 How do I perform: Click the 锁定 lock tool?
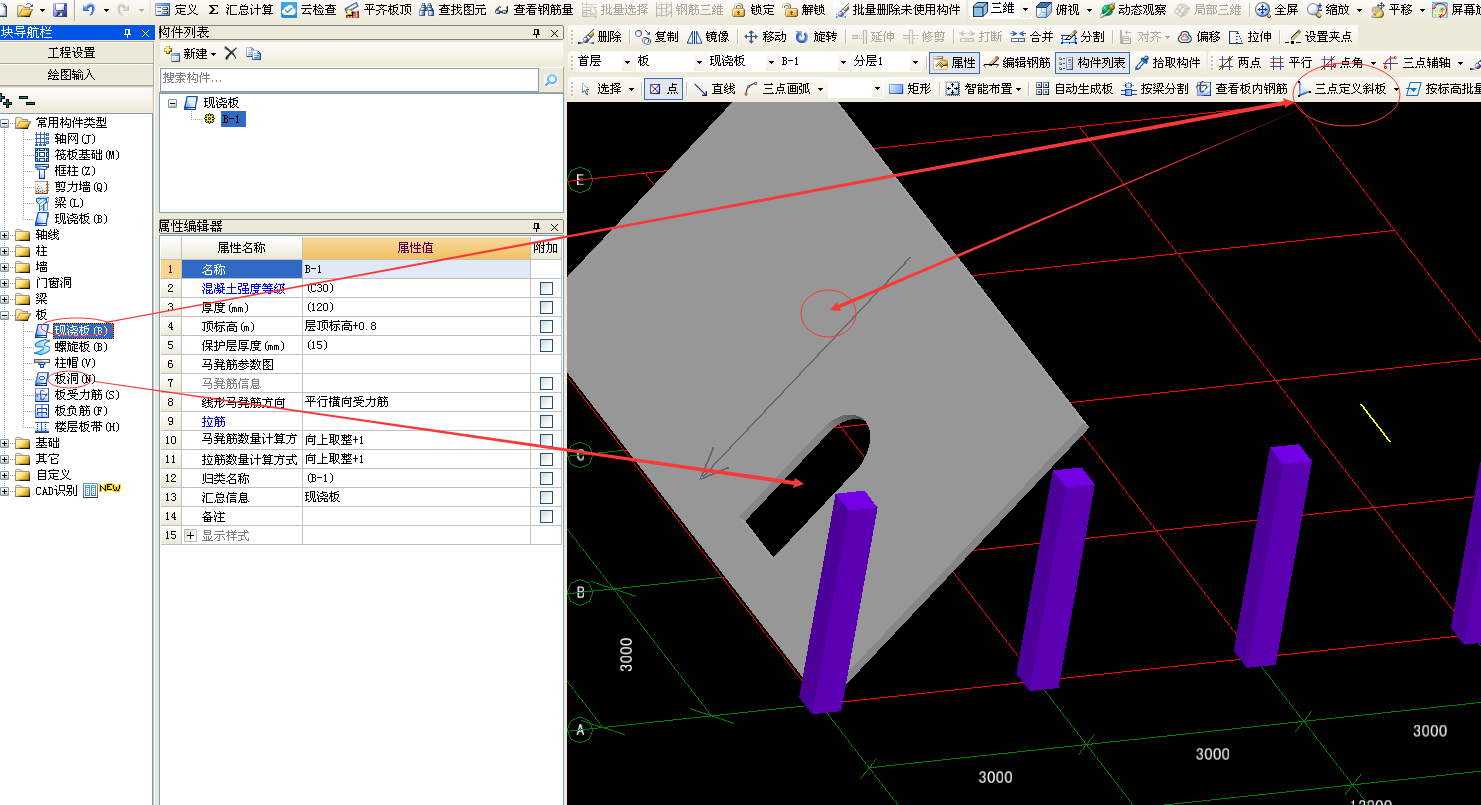pos(753,9)
